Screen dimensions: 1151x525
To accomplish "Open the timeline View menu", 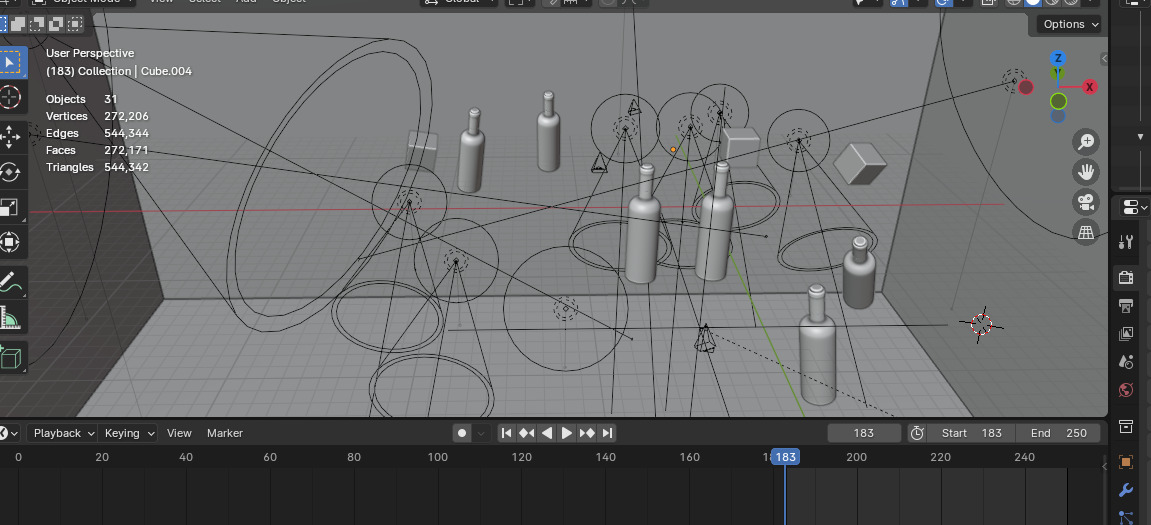I will pos(179,433).
